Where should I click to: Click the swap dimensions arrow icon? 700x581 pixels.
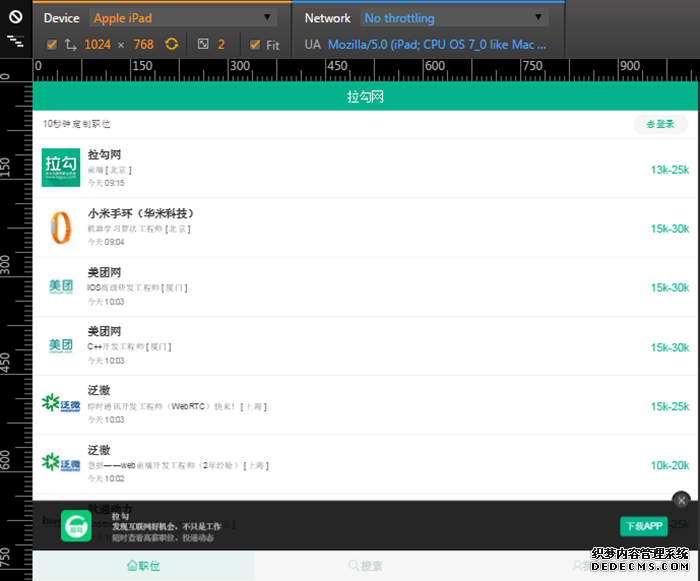(x=71, y=44)
